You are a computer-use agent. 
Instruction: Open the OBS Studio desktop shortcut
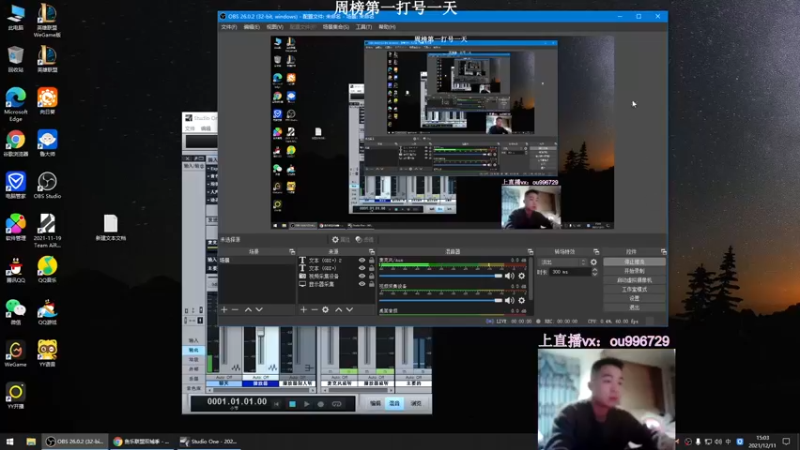[47, 185]
